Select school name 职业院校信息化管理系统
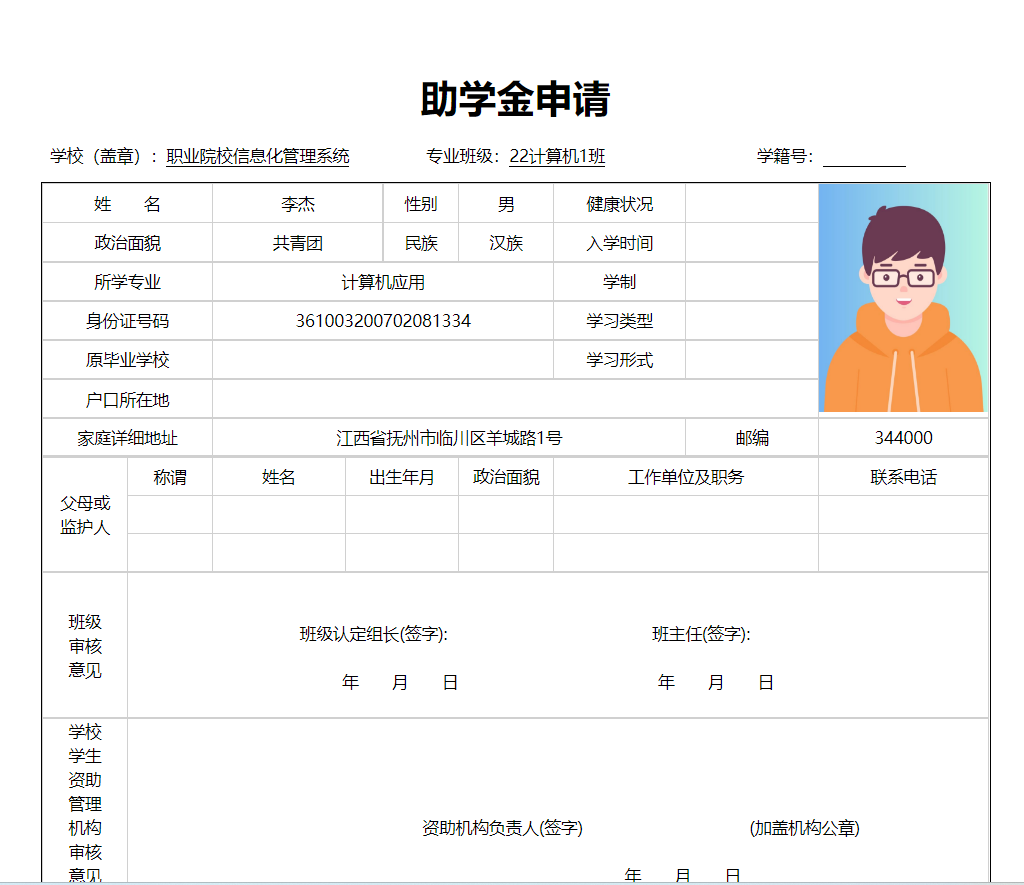Image resolution: width=1024 pixels, height=885 pixels. [x=257, y=156]
